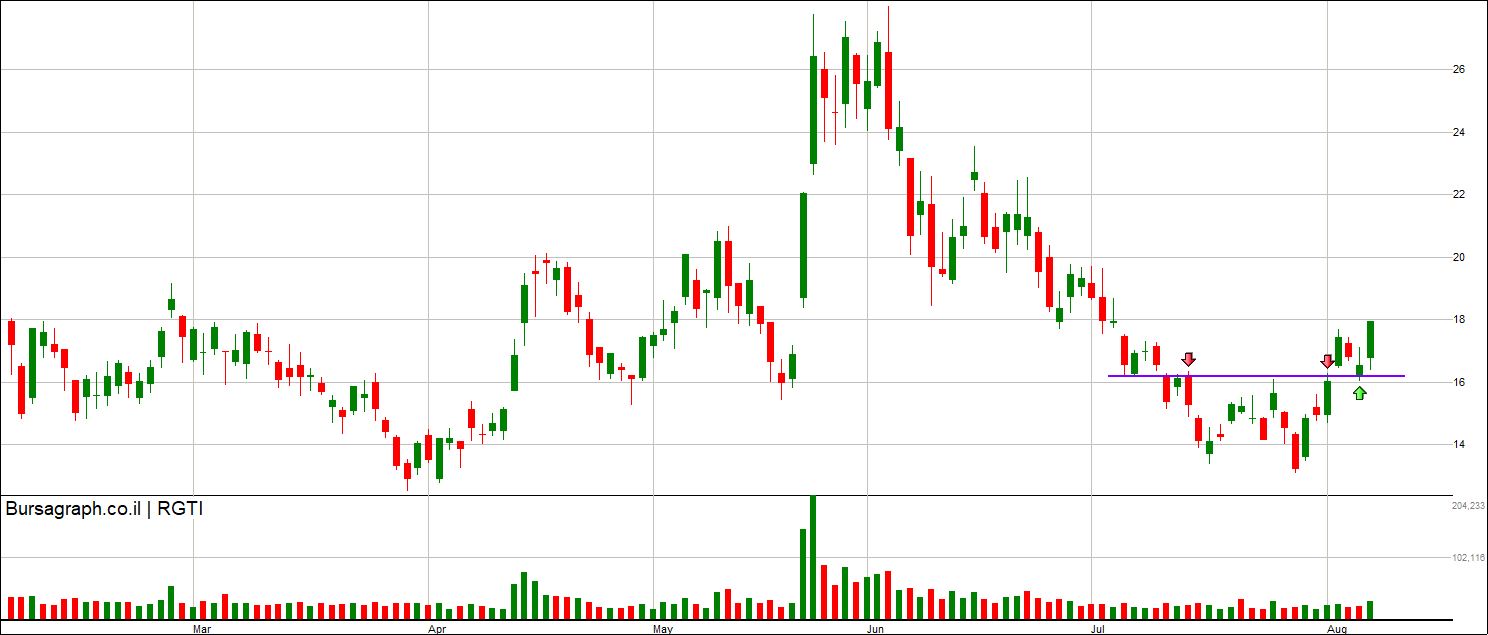
Task: Select the purple horizontal resistance line
Action: pos(1256,376)
